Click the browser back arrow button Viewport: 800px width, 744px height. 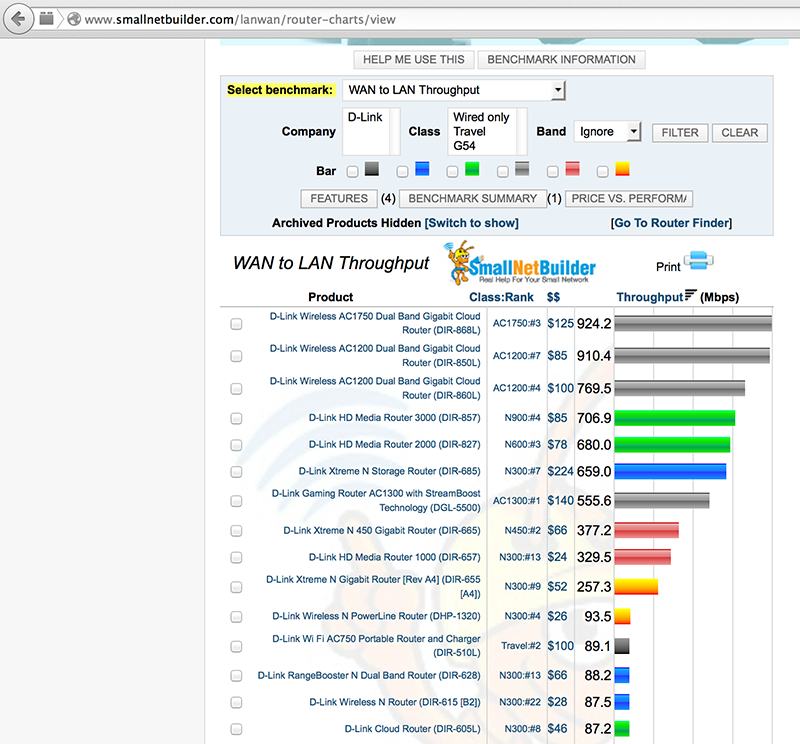19,19
